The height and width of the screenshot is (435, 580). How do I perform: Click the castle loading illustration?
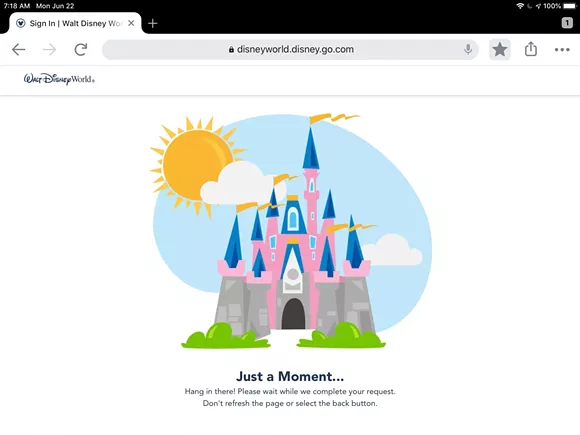tap(291, 231)
